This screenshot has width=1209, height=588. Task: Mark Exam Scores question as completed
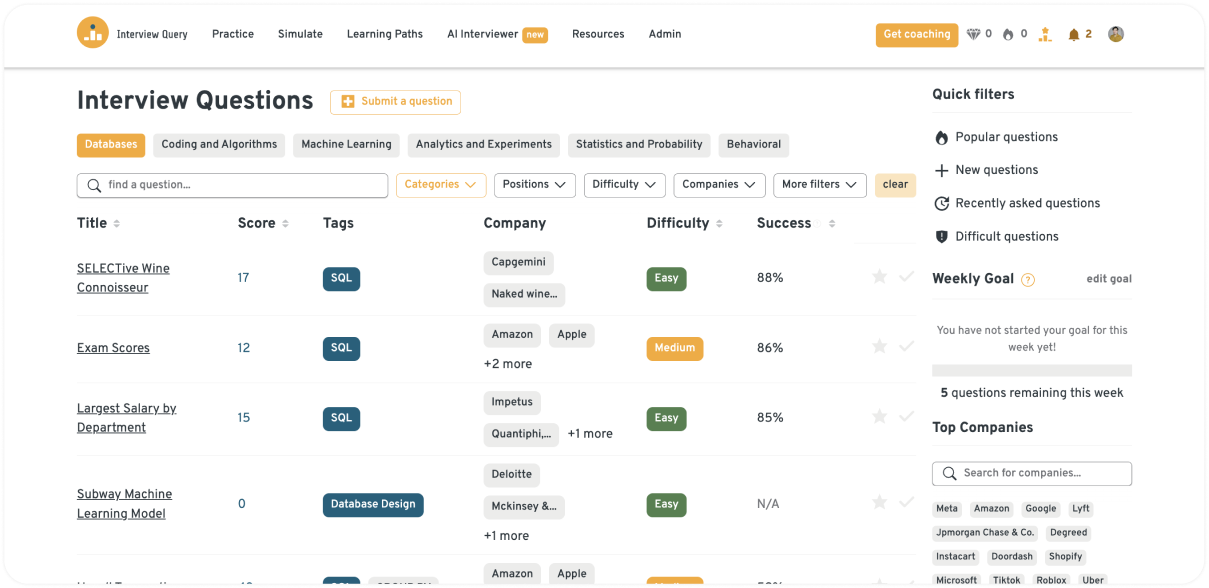[x=906, y=347]
